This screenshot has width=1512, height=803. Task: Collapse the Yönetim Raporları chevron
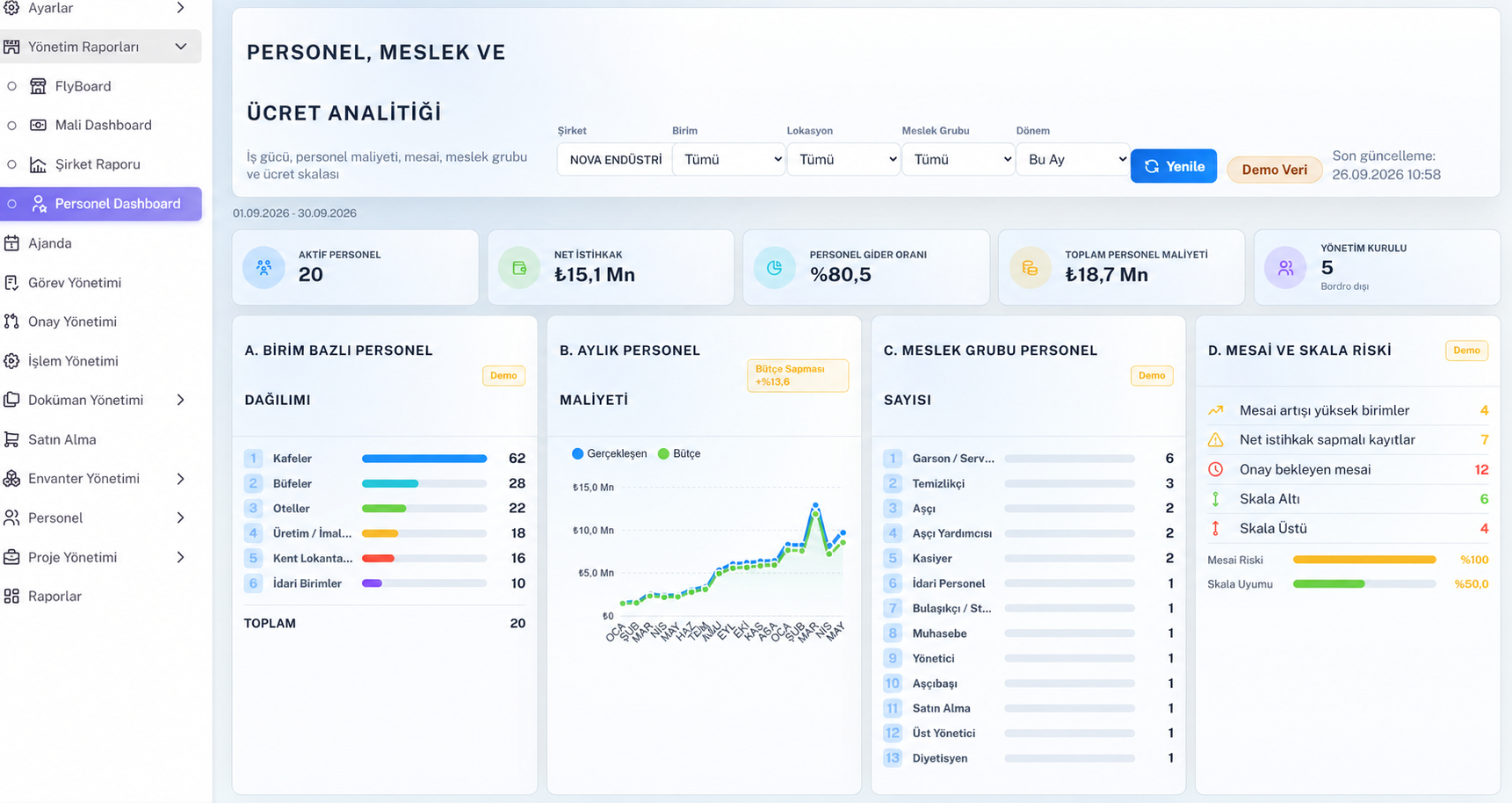point(181,47)
